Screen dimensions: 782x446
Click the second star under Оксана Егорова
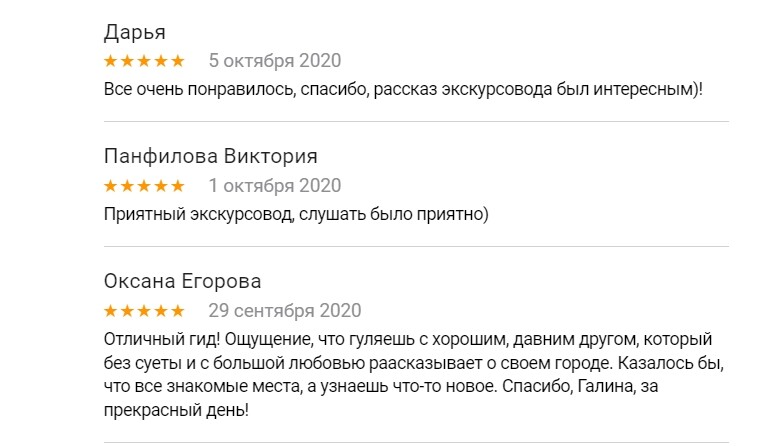click(127, 311)
